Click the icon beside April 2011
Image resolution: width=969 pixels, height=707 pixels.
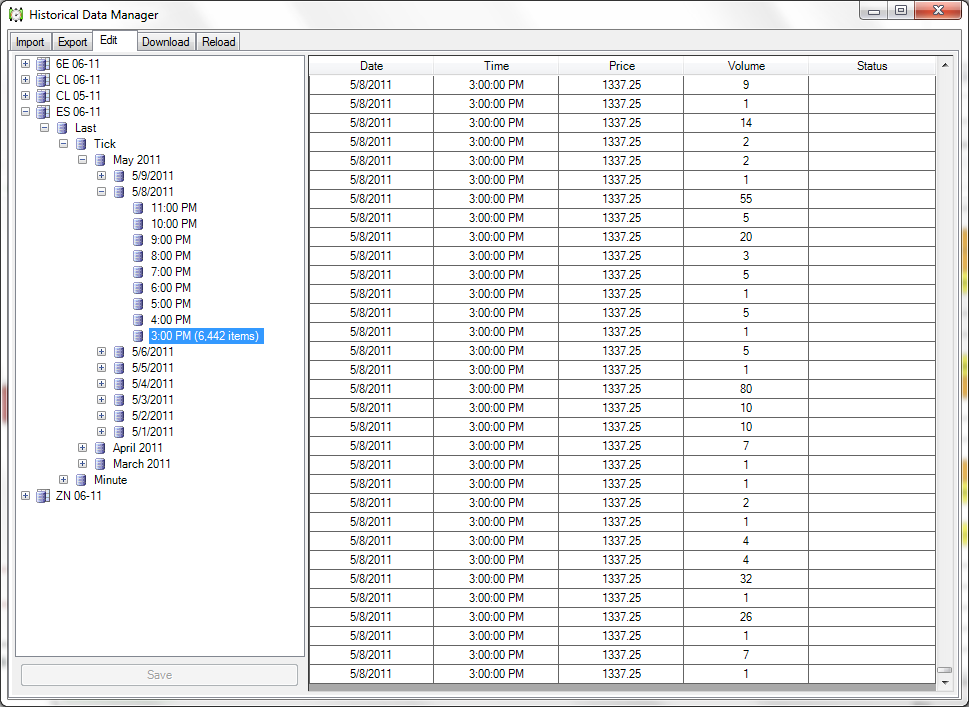pyautogui.click(x=100, y=448)
